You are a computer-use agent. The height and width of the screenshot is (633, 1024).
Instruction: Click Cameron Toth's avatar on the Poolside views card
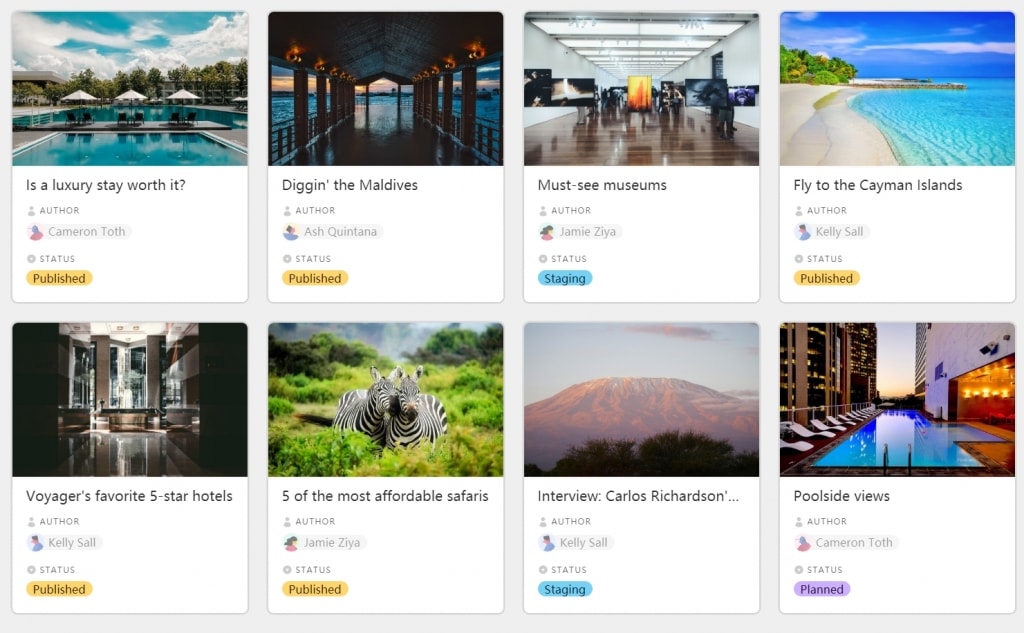coord(803,543)
